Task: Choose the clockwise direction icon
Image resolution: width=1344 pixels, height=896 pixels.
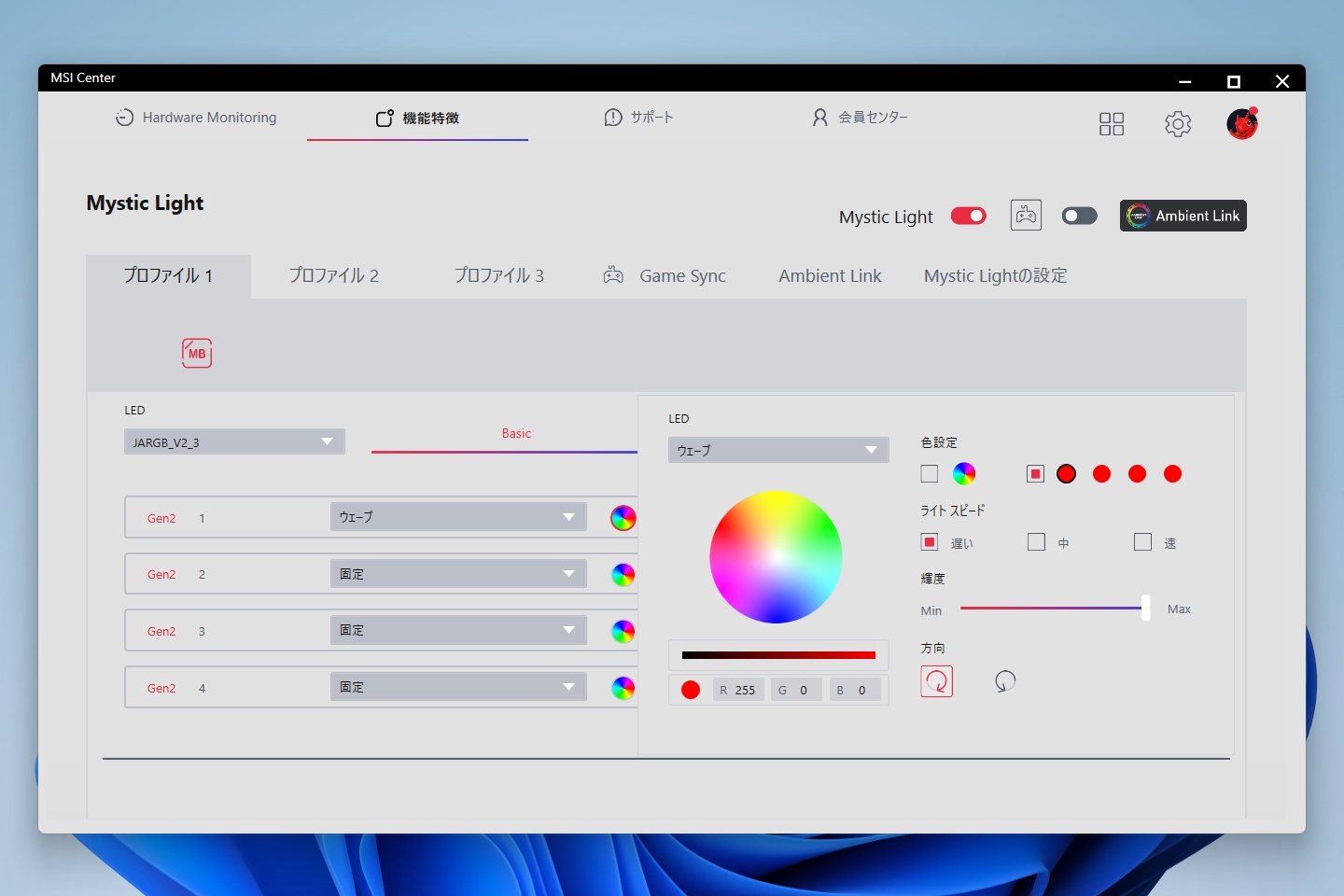Action: [x=937, y=681]
